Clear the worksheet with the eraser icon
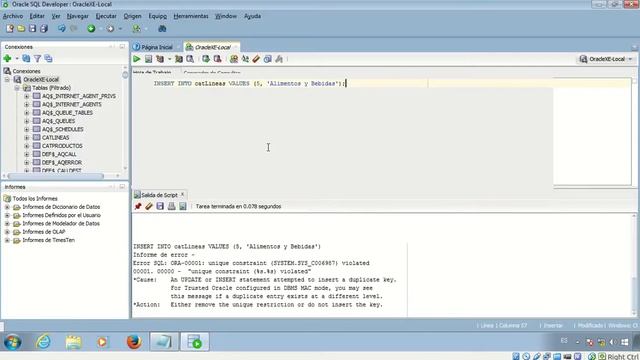Screen dimensions: 640x360 (256, 59)
